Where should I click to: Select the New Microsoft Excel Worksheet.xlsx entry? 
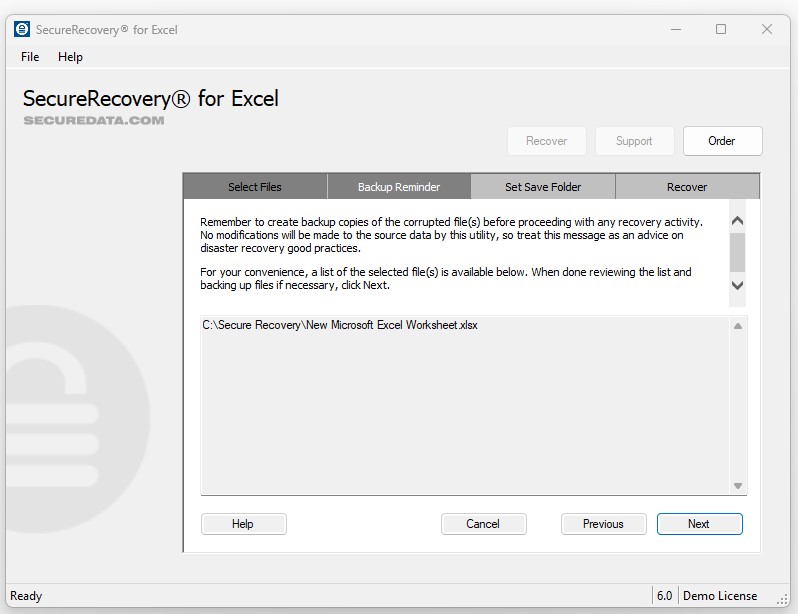tap(340, 325)
